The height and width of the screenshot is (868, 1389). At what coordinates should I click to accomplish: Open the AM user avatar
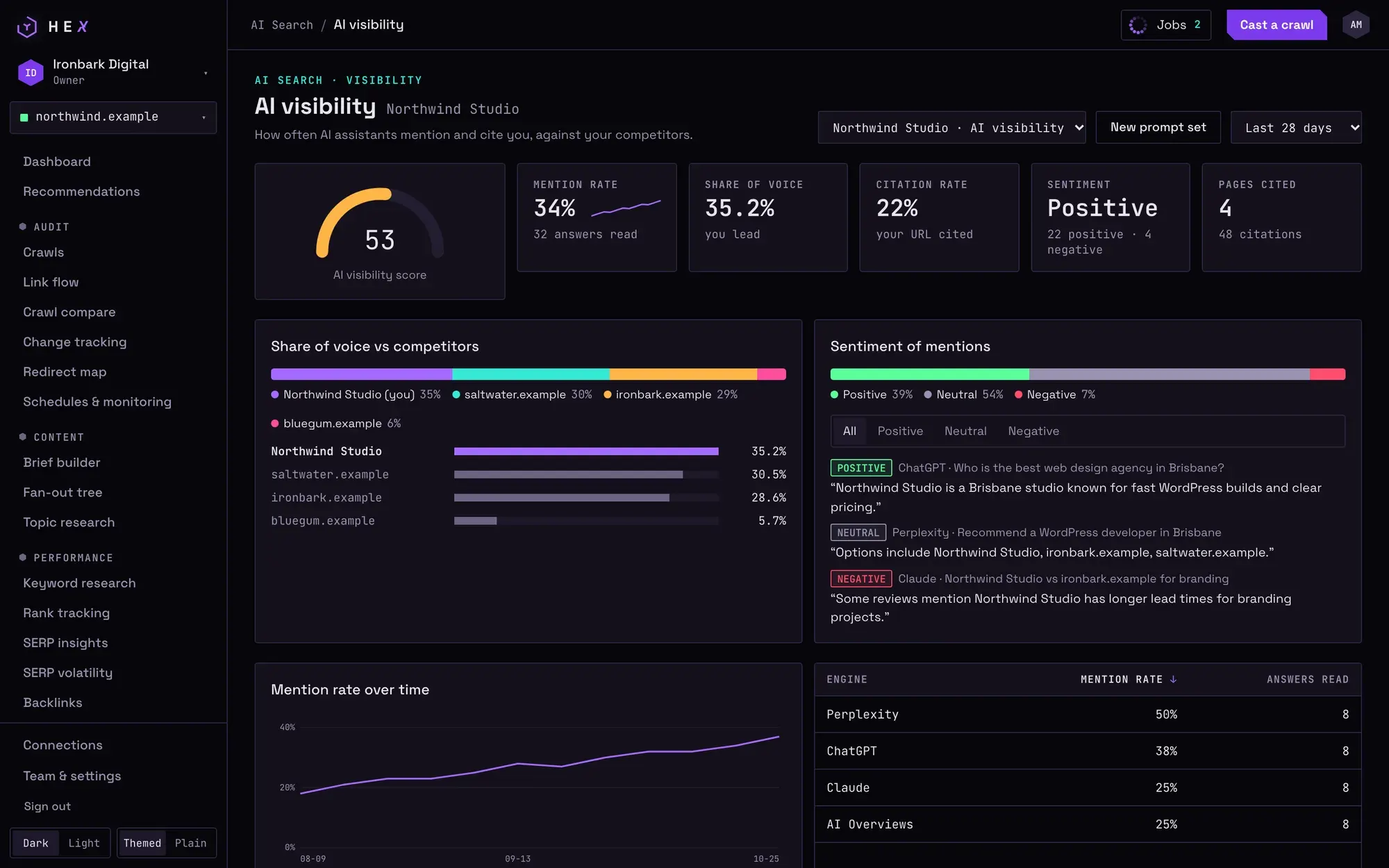1356,25
